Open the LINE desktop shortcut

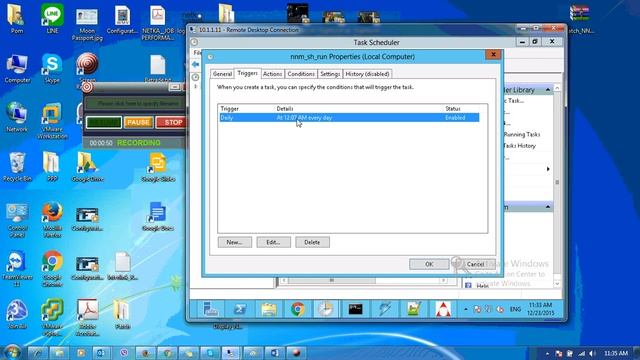tap(52, 18)
